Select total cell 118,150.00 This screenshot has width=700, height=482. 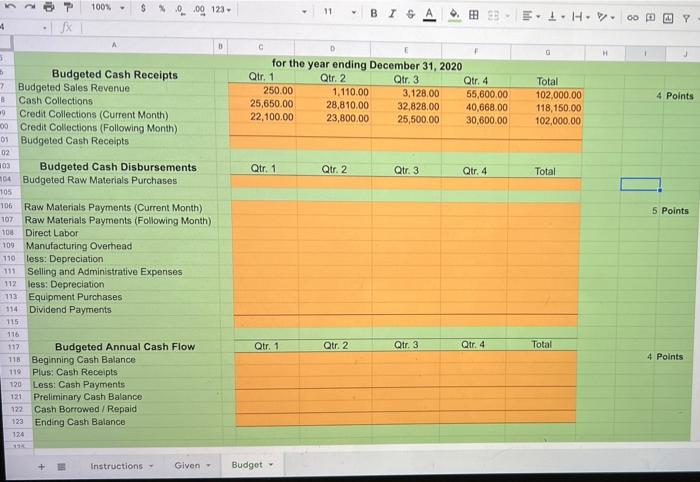[x=546, y=108]
